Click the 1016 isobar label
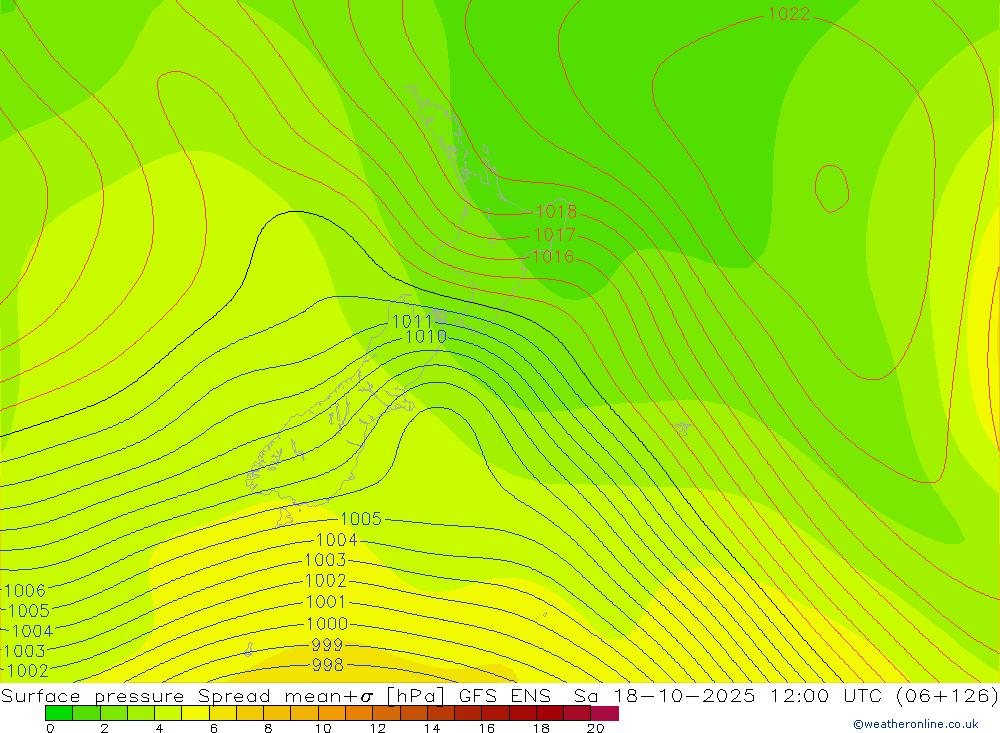 553,256
